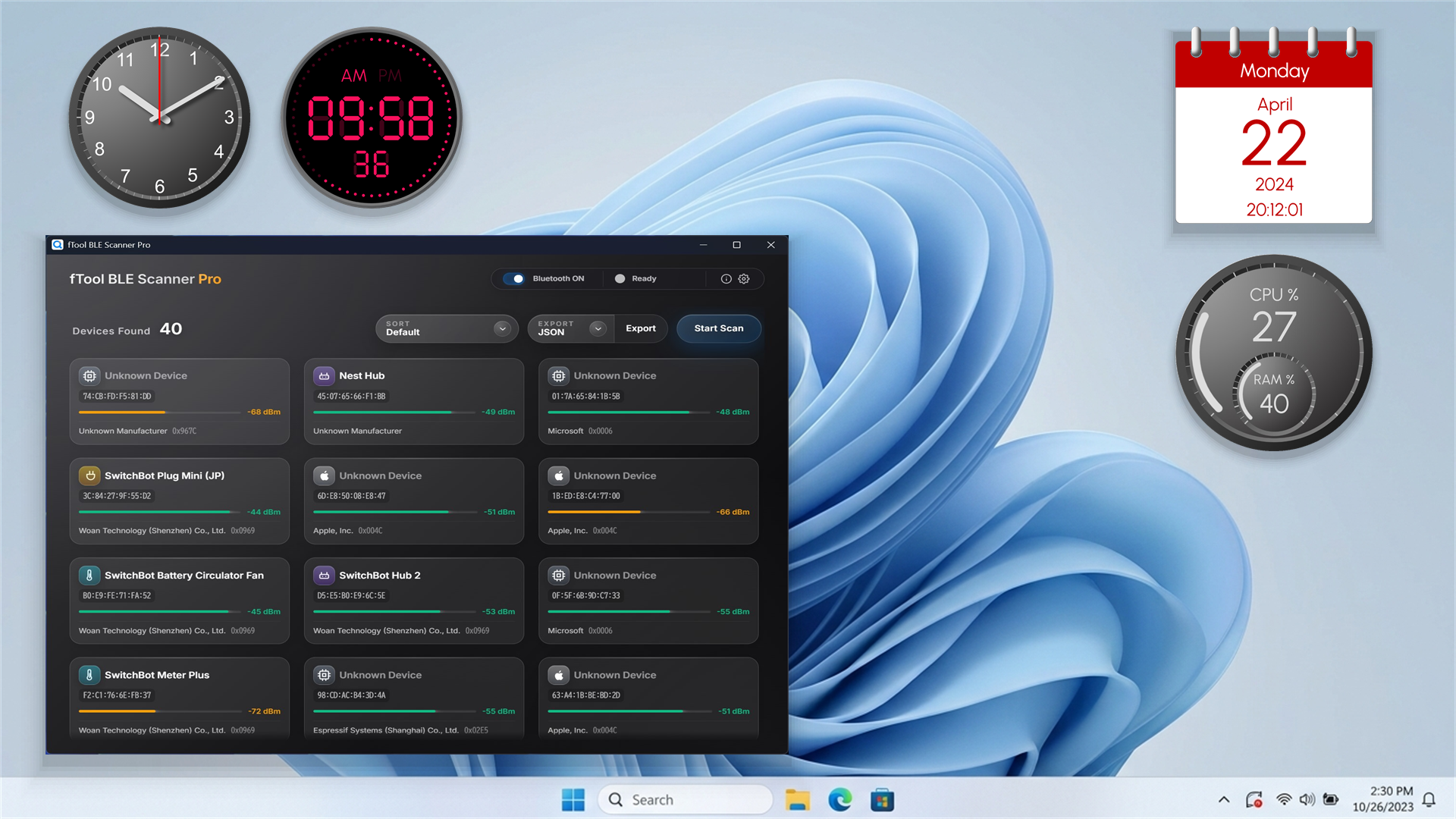Click the -49 dBm signal bar
This screenshot has width=1456, height=819.
pos(394,412)
